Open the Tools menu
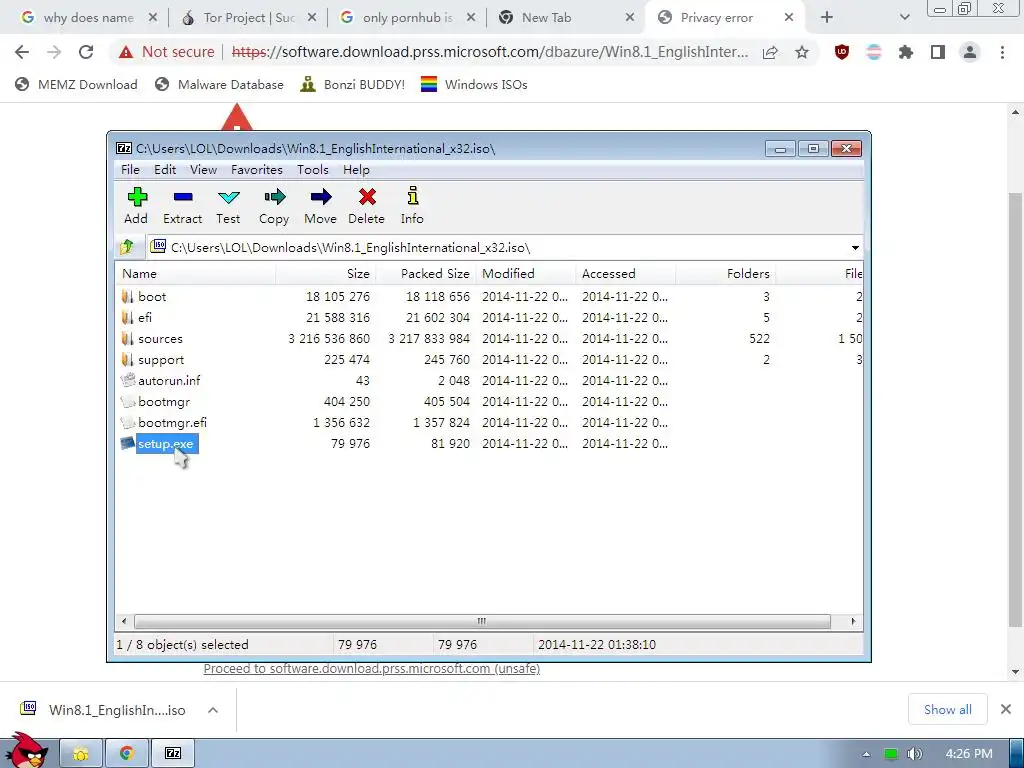The width and height of the screenshot is (1024, 768). [x=313, y=170]
